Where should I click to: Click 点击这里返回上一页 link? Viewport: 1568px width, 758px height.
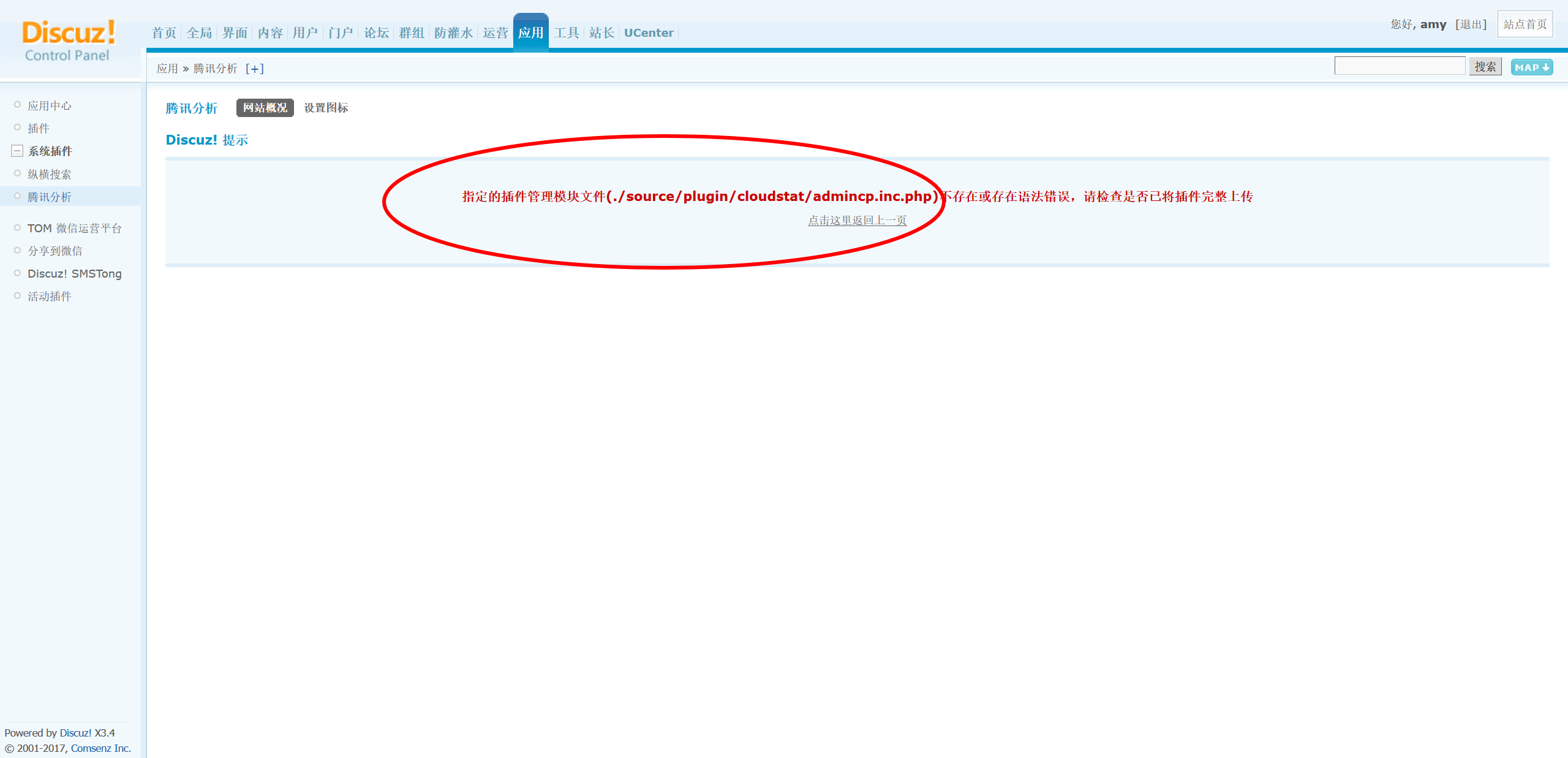pyautogui.click(x=857, y=221)
